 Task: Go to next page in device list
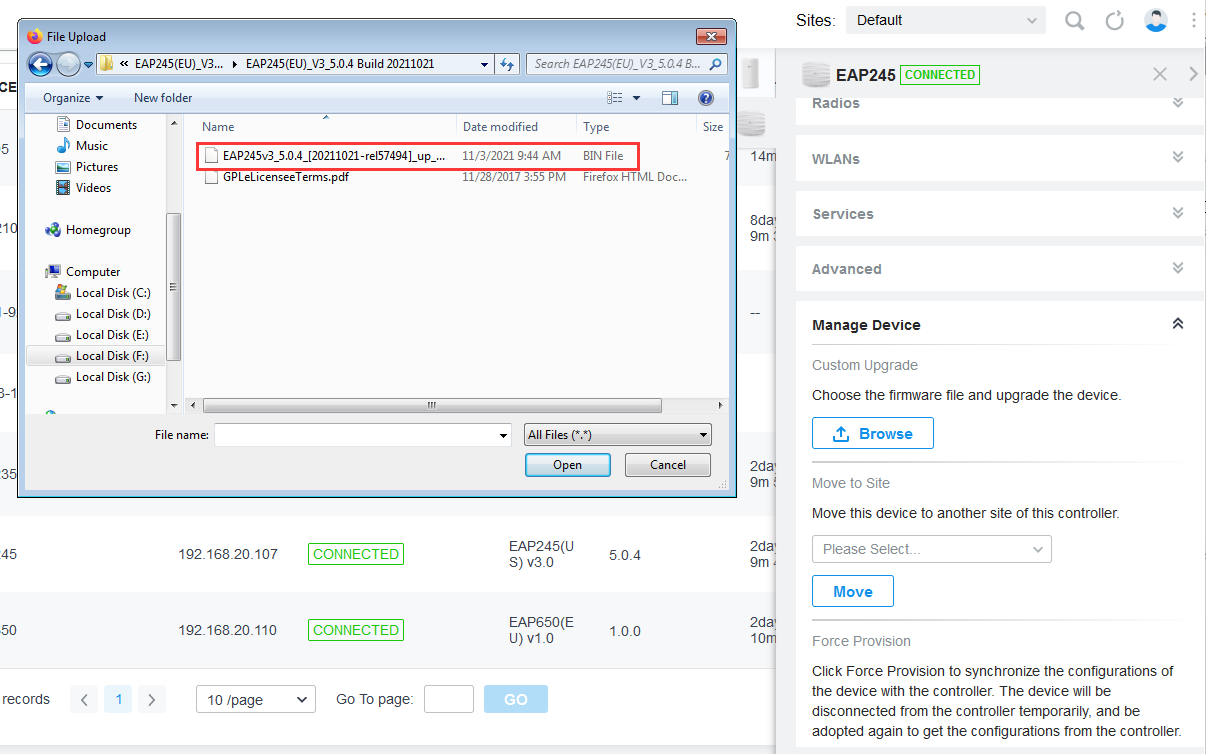point(151,699)
